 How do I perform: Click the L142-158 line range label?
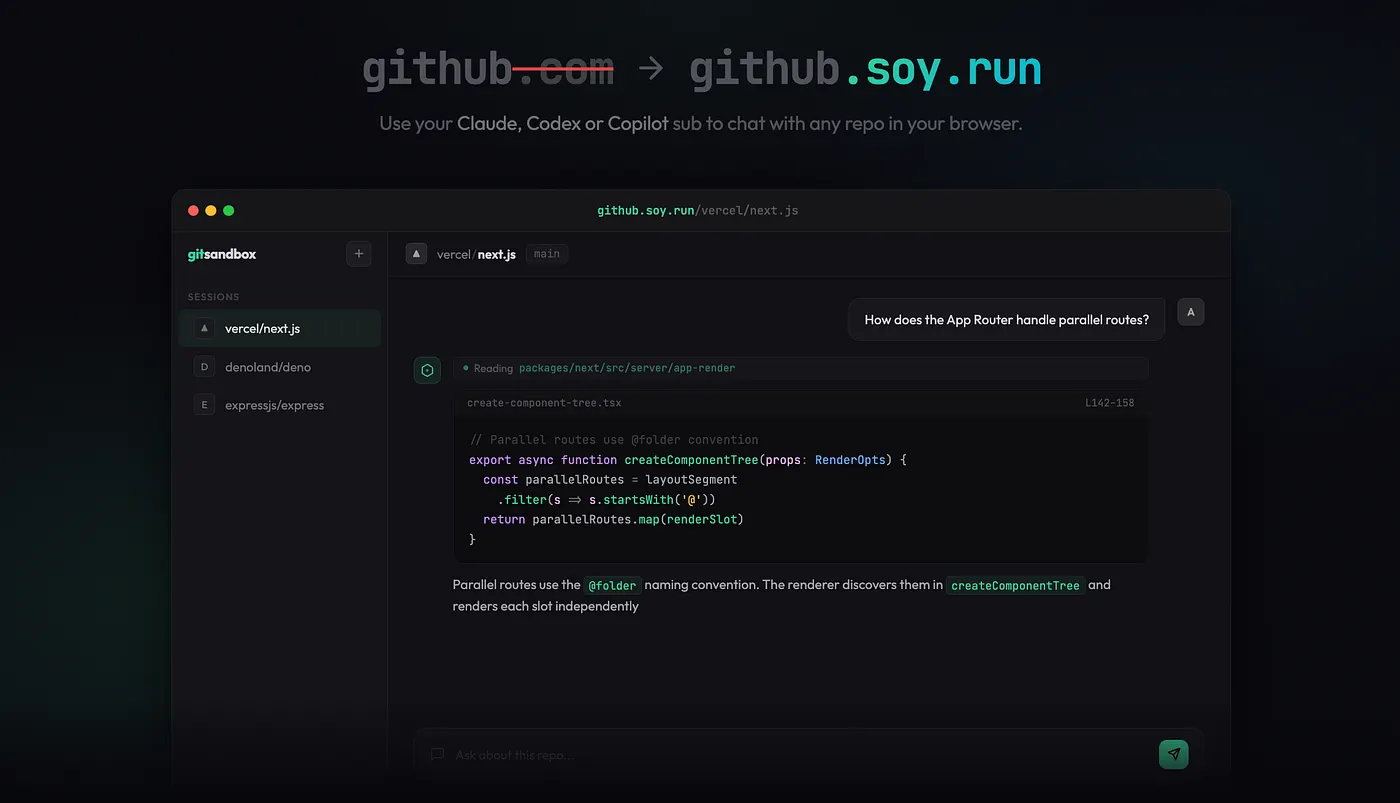1109,403
